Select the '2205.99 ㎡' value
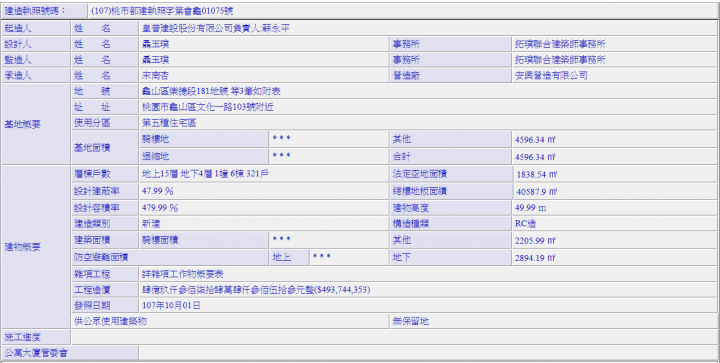Image resolution: width=720 pixels, height=363 pixels. pyautogui.click(x=535, y=240)
